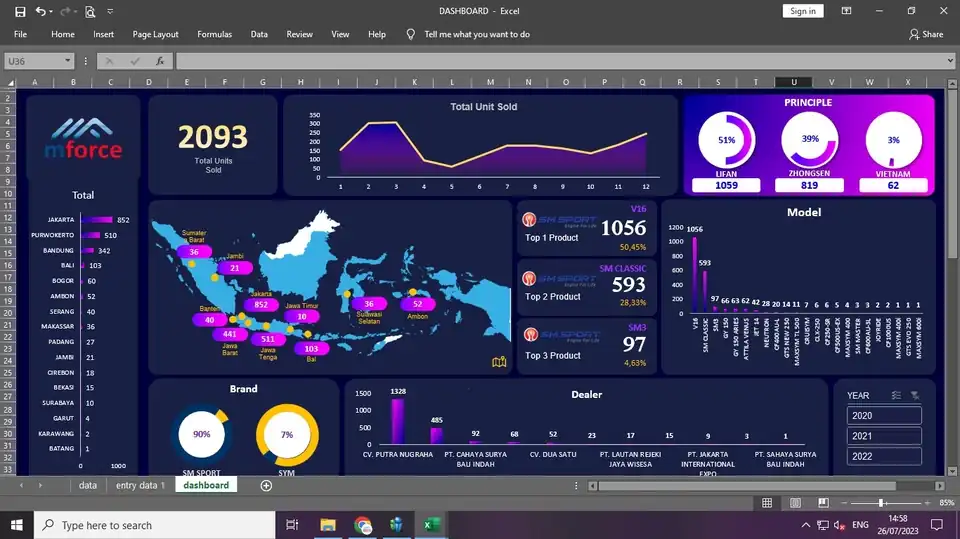
Task: Switch to Page Layout view in the status bar
Action: tap(795, 503)
